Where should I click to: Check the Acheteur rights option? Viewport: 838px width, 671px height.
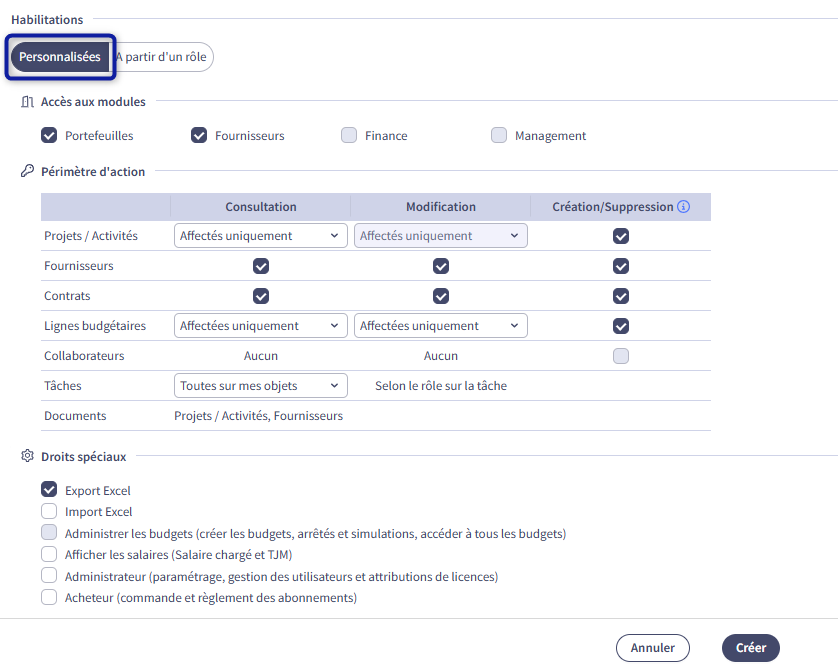point(49,597)
